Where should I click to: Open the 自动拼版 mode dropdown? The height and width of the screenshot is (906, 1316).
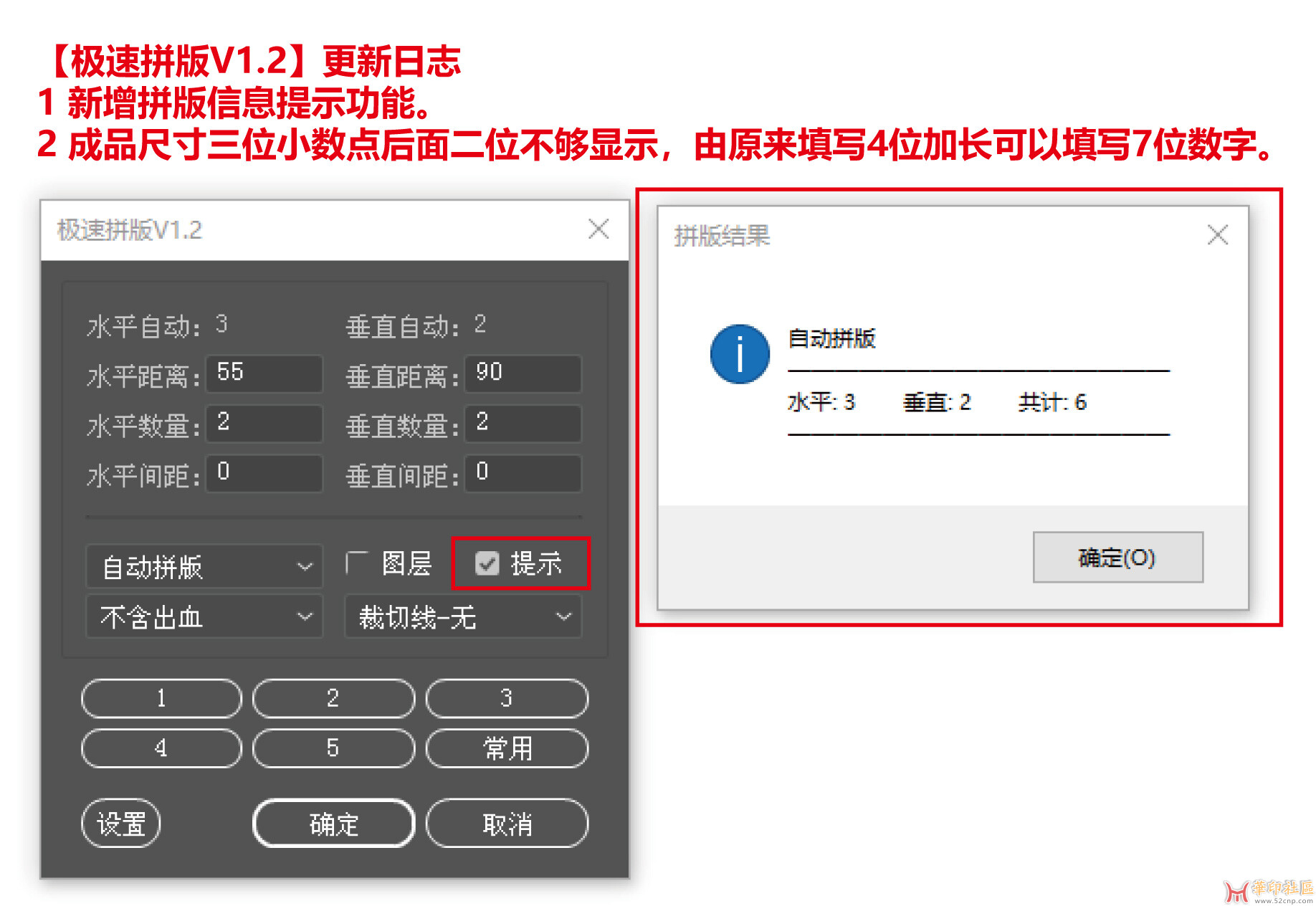coord(204,566)
